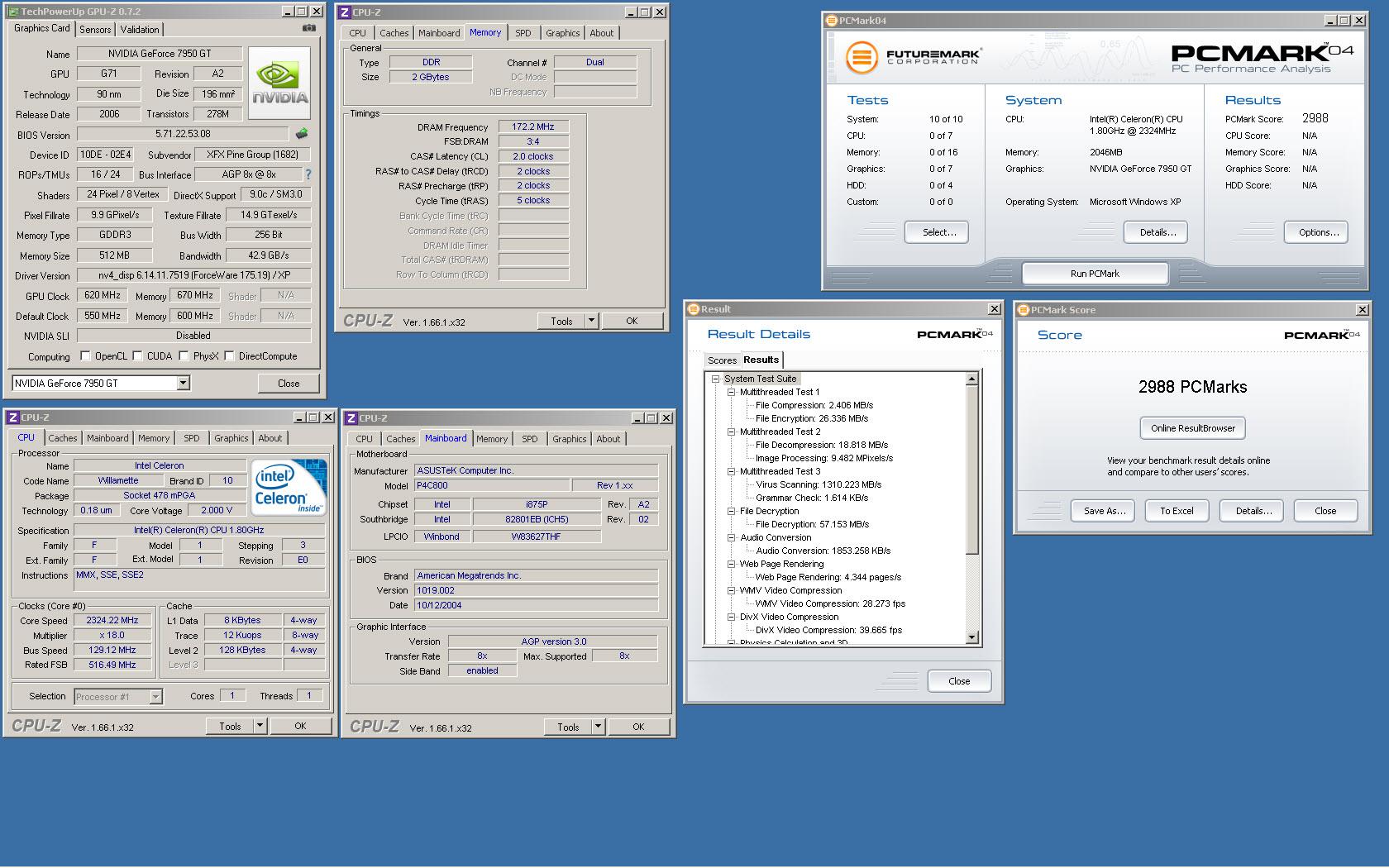The height and width of the screenshot is (868, 1389).
Task: Open Caches tab in the CPU-Z CPU window
Action: (63, 438)
